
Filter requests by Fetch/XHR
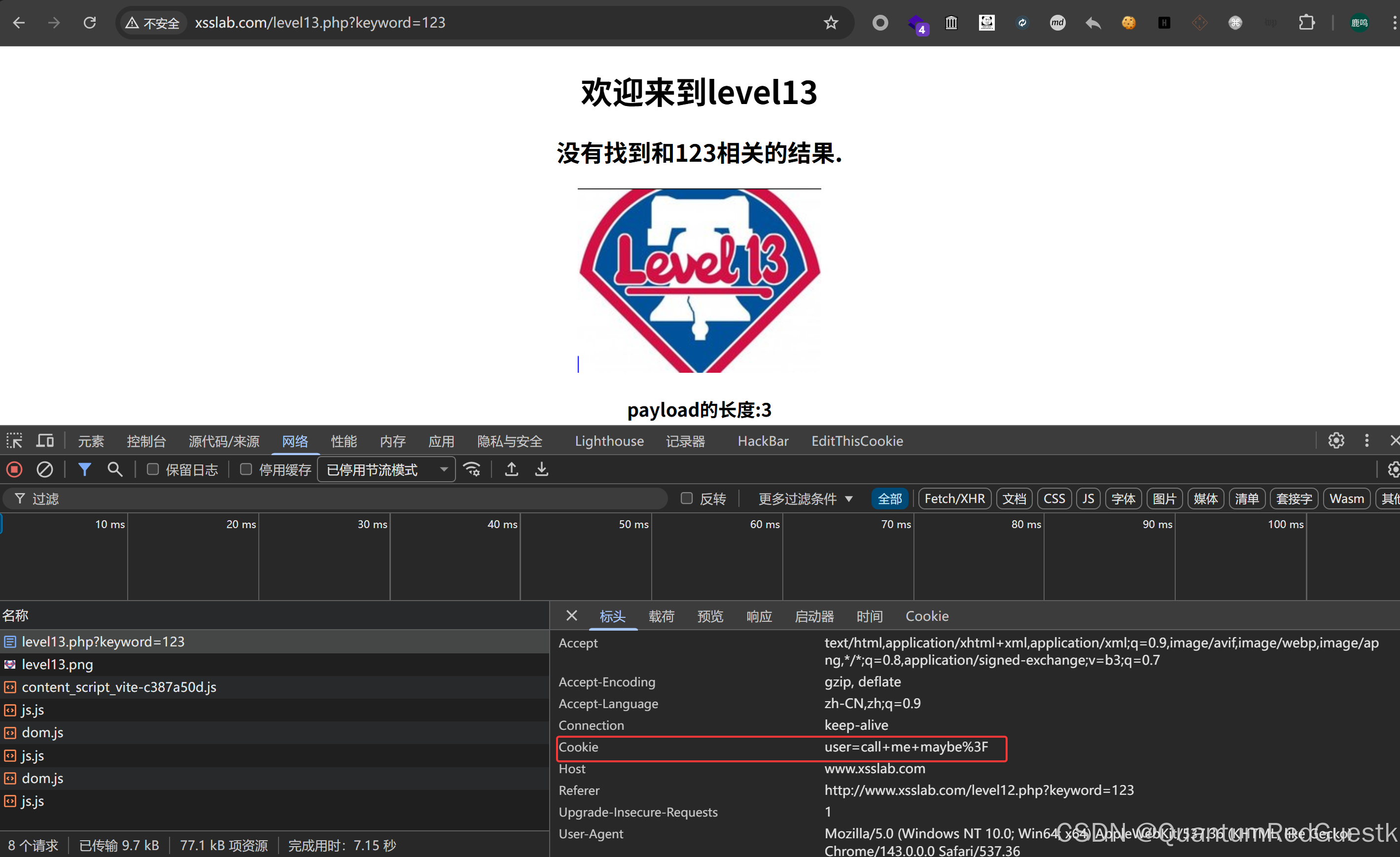tap(954, 499)
